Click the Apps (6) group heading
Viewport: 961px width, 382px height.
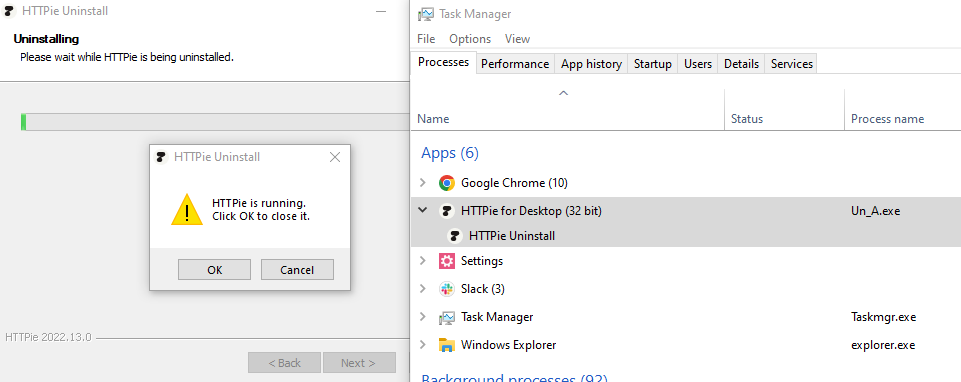coord(450,153)
